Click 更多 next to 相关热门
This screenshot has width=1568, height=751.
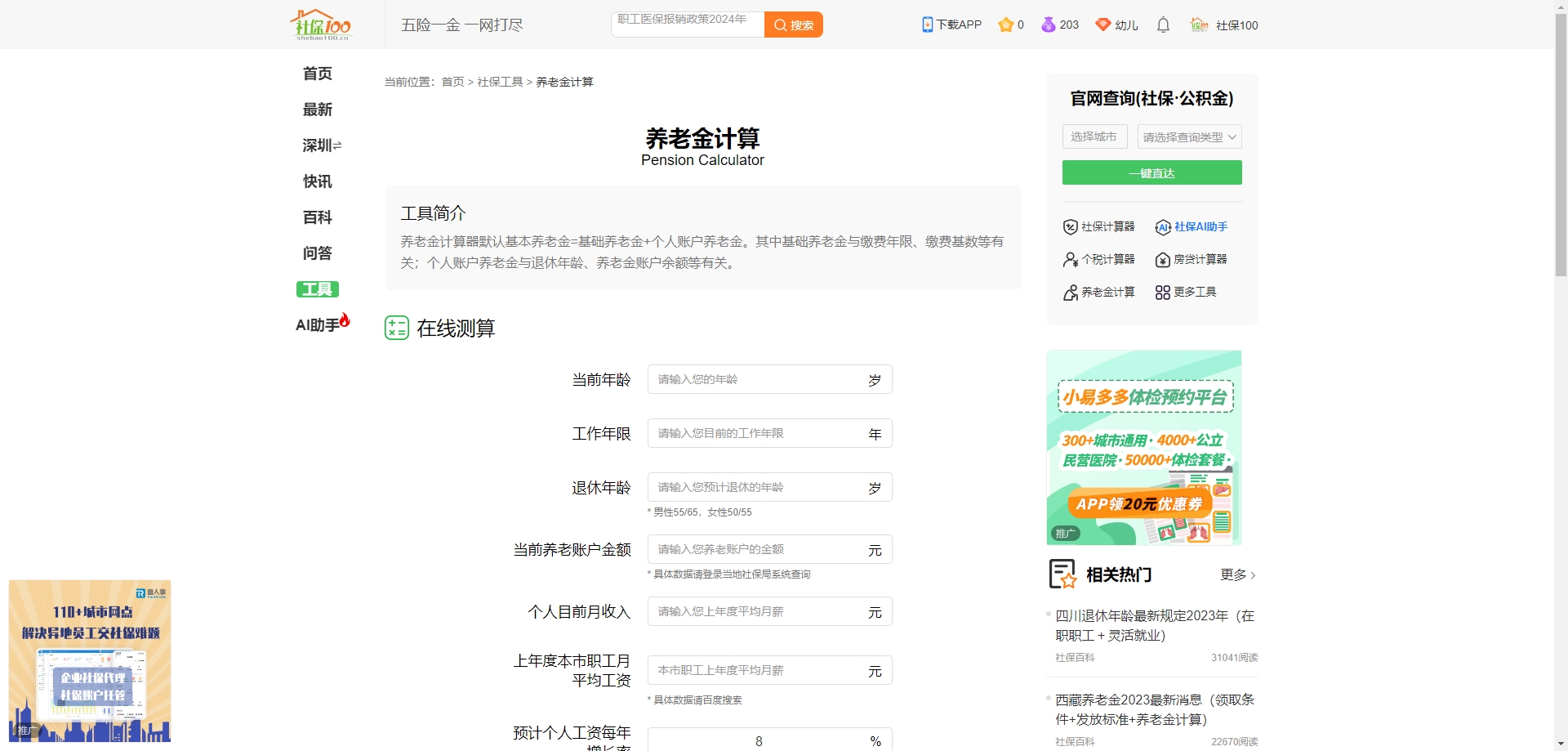pyautogui.click(x=1238, y=574)
